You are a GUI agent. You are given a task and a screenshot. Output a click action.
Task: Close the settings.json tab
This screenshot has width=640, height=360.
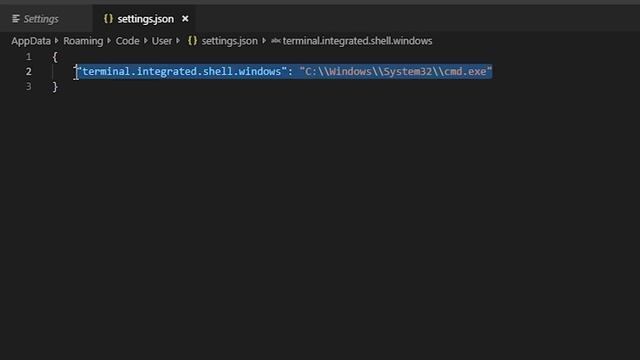pos(185,19)
